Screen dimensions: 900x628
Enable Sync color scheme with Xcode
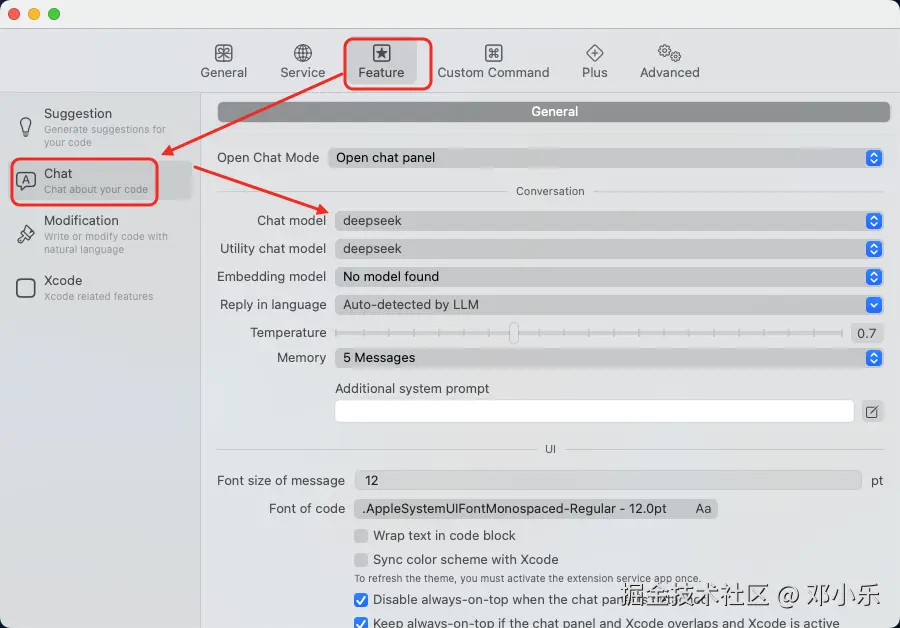[x=360, y=560]
